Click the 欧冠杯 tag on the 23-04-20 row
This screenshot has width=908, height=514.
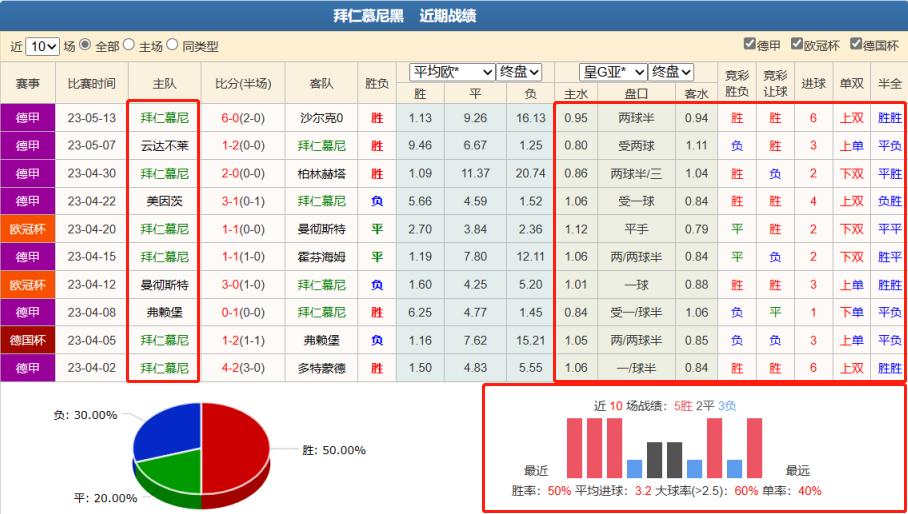point(28,229)
